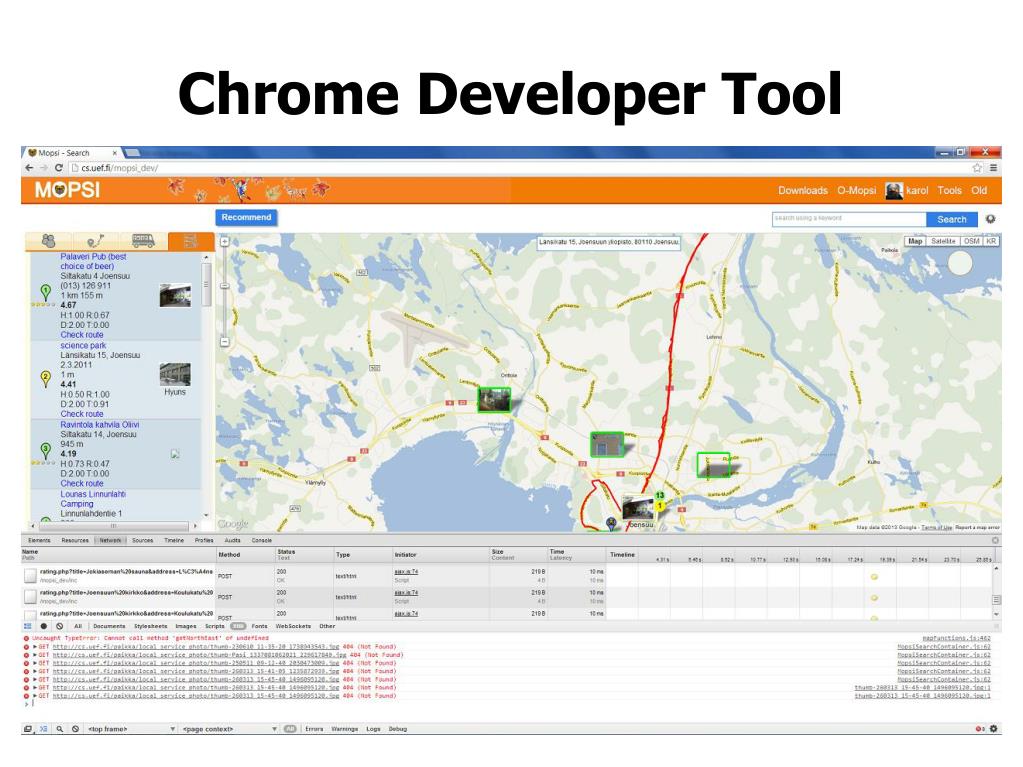The image size is (1023, 767).
Task: Click Check route under Palaveri Pub
Action: (x=82, y=335)
